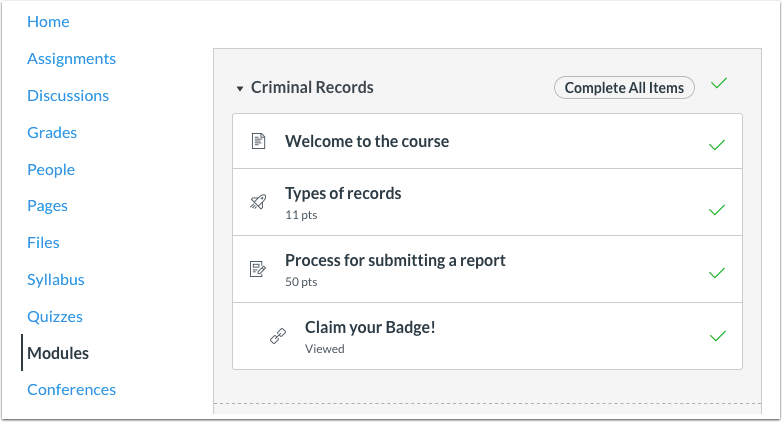The image size is (782, 422).
Task: Open the Conferences page
Action: coord(71,390)
